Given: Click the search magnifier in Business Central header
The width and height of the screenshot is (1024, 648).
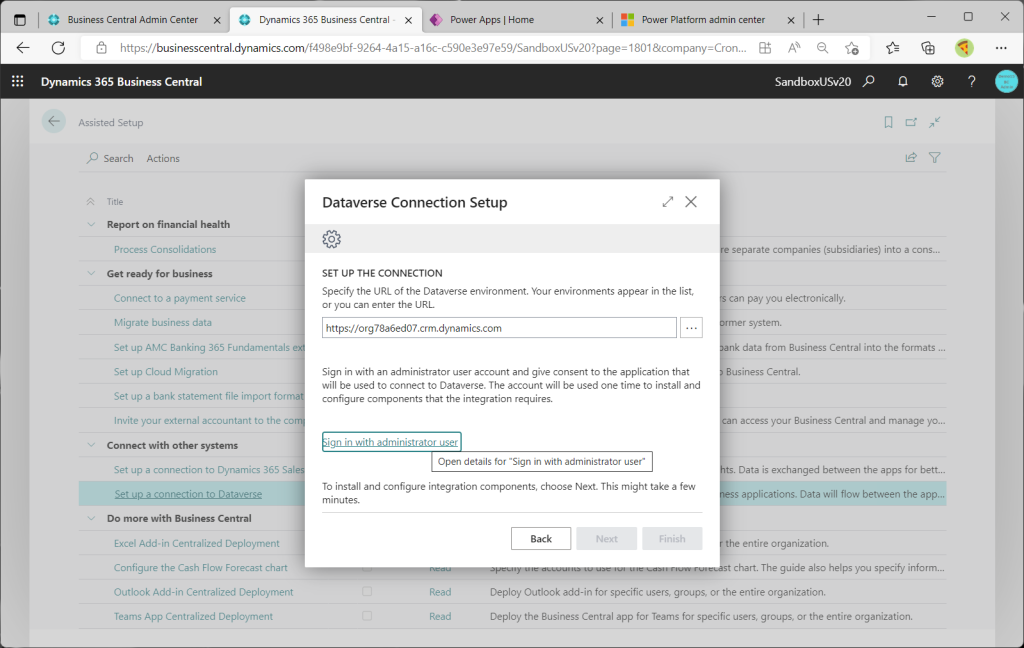Looking at the screenshot, I should coord(869,81).
